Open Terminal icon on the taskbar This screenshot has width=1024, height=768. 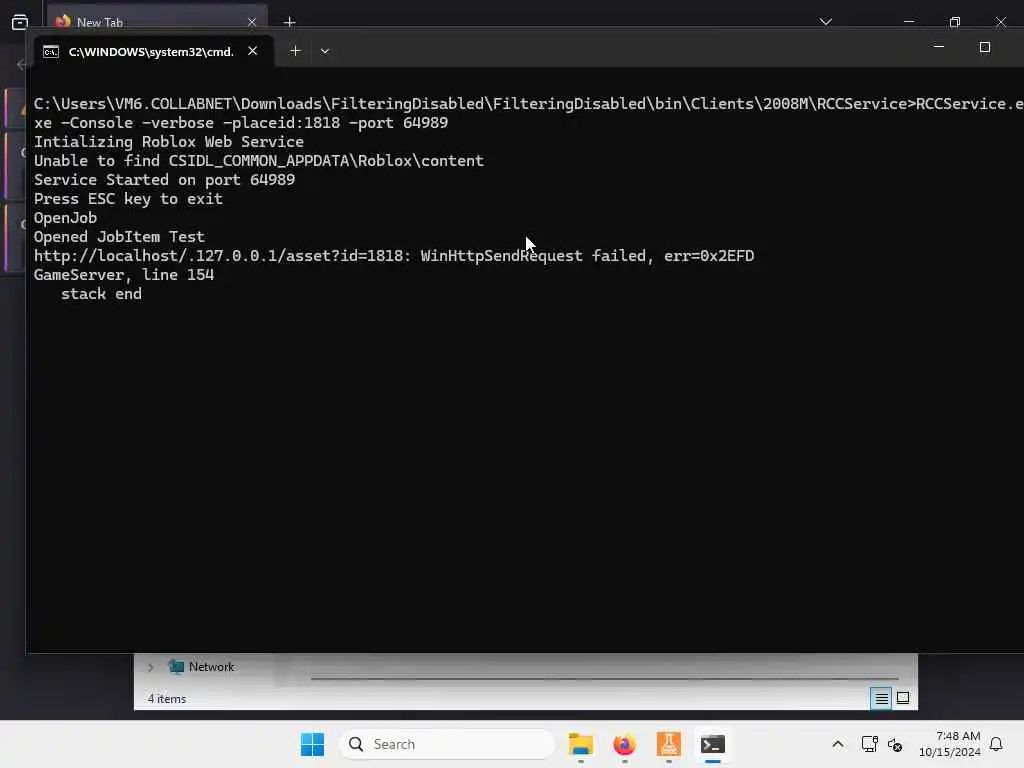pyautogui.click(x=712, y=744)
